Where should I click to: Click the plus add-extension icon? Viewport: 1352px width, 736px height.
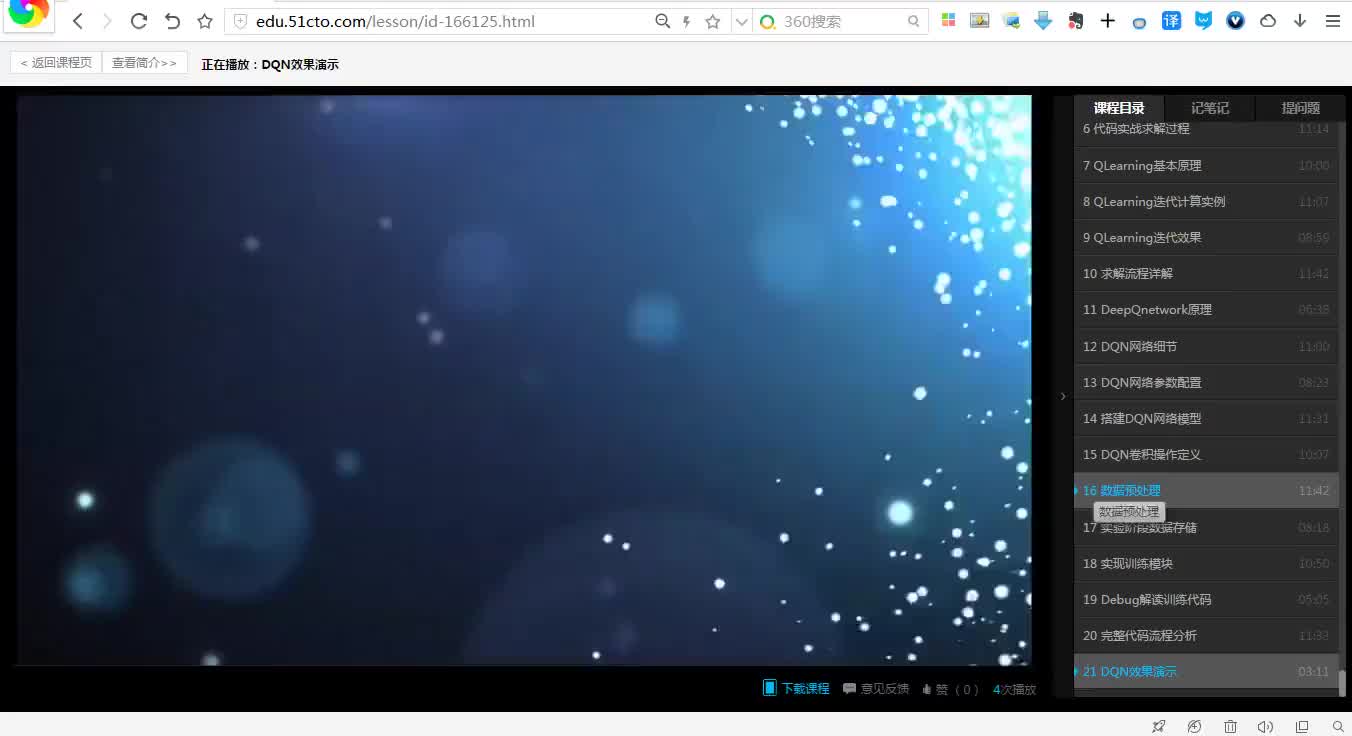tap(1107, 20)
